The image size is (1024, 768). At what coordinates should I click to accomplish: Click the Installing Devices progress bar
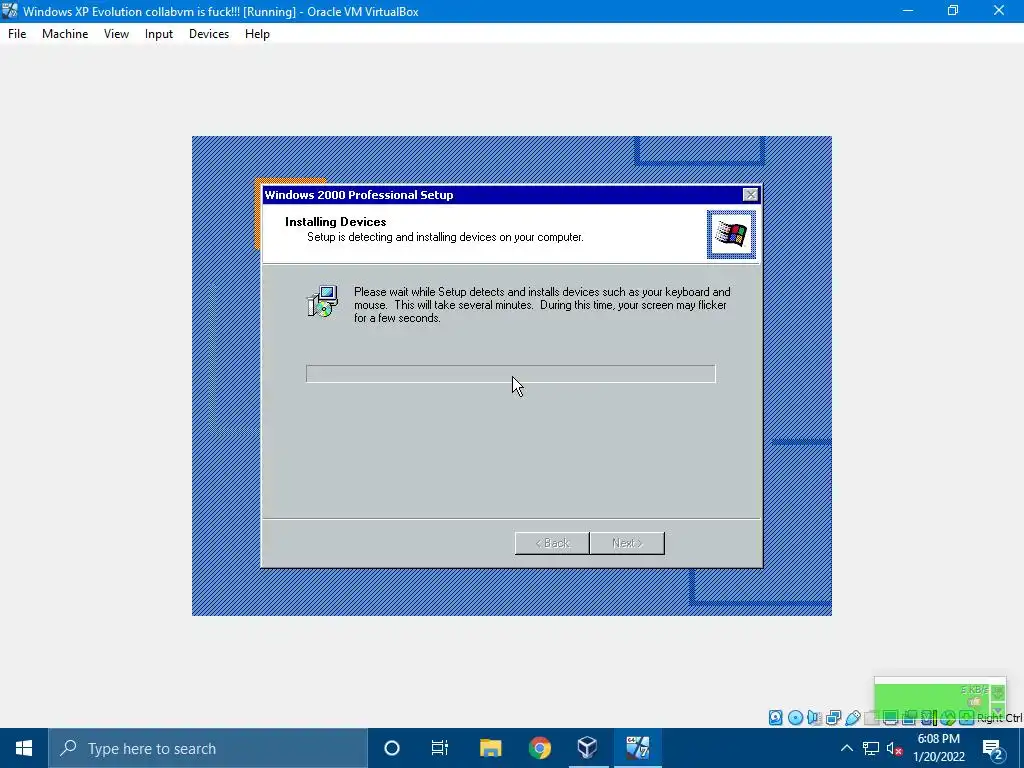[x=511, y=374]
